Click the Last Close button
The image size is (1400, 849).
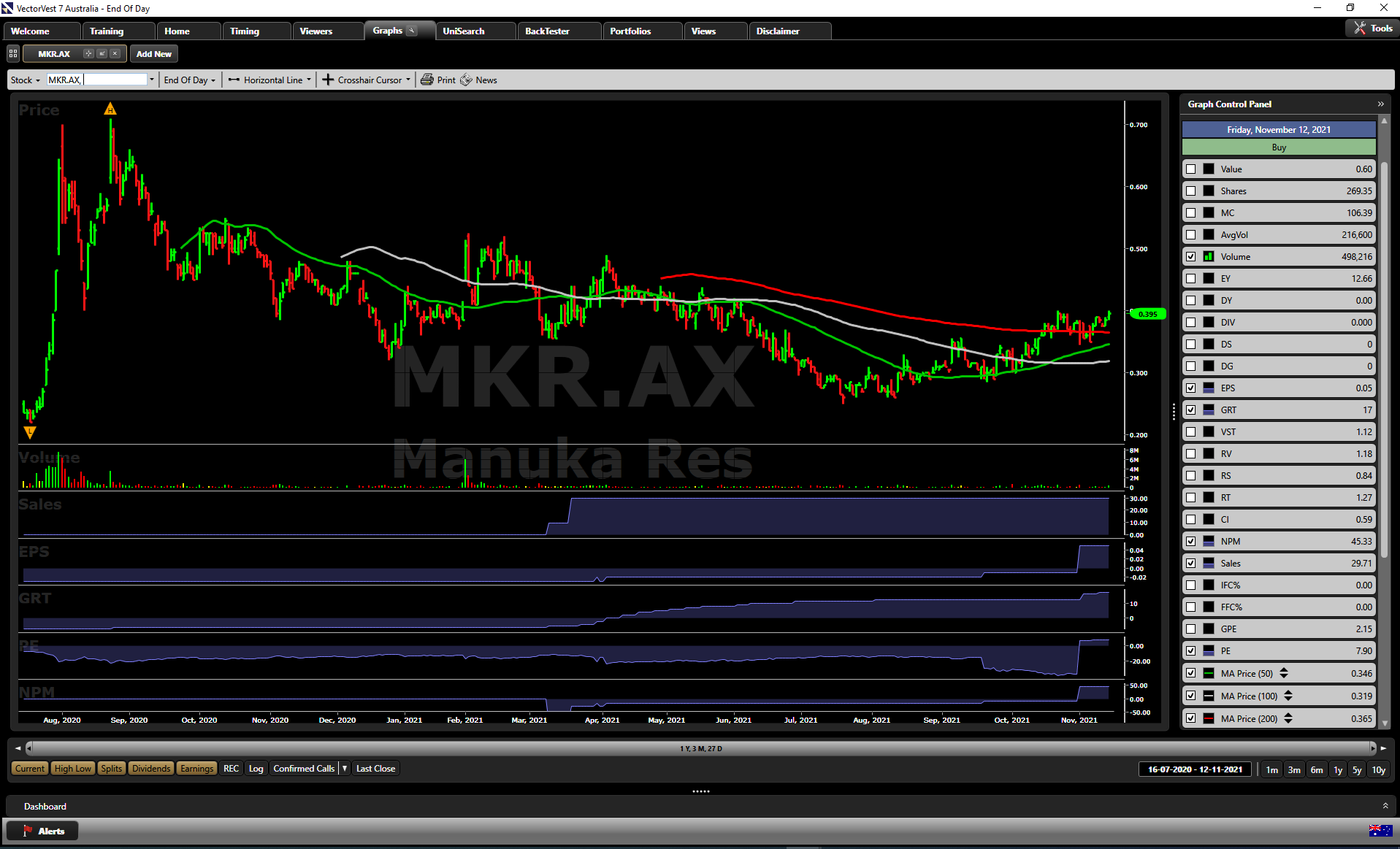[375, 769]
